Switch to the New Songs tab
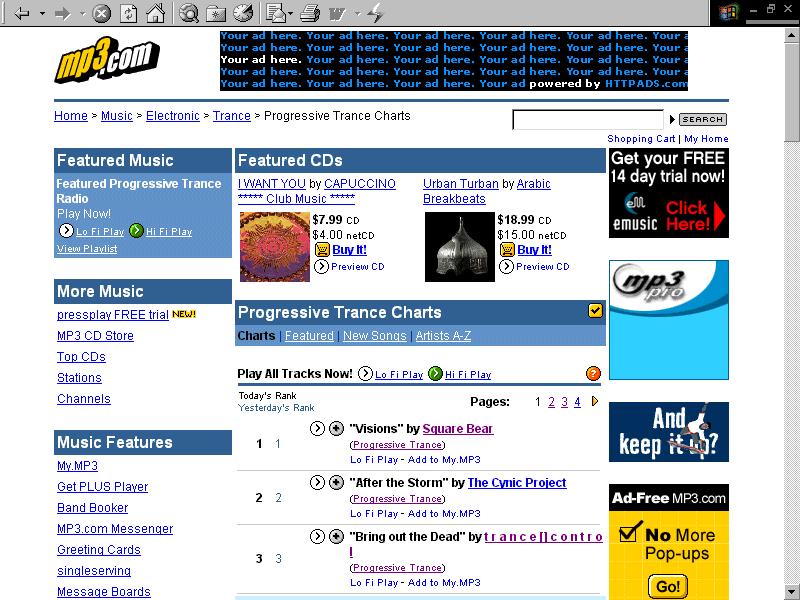This screenshot has height=600, width=800. (x=374, y=336)
